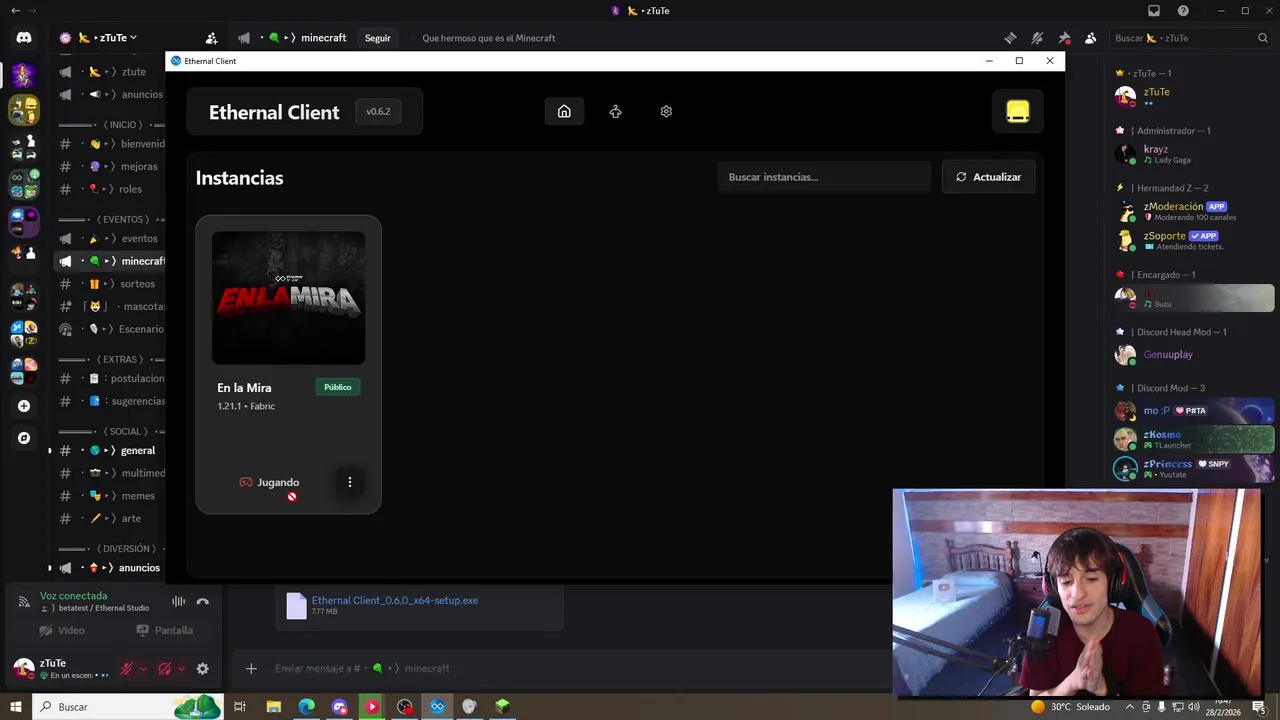Open the roles channel
Image resolution: width=1280 pixels, height=720 pixels.
click(x=110, y=189)
